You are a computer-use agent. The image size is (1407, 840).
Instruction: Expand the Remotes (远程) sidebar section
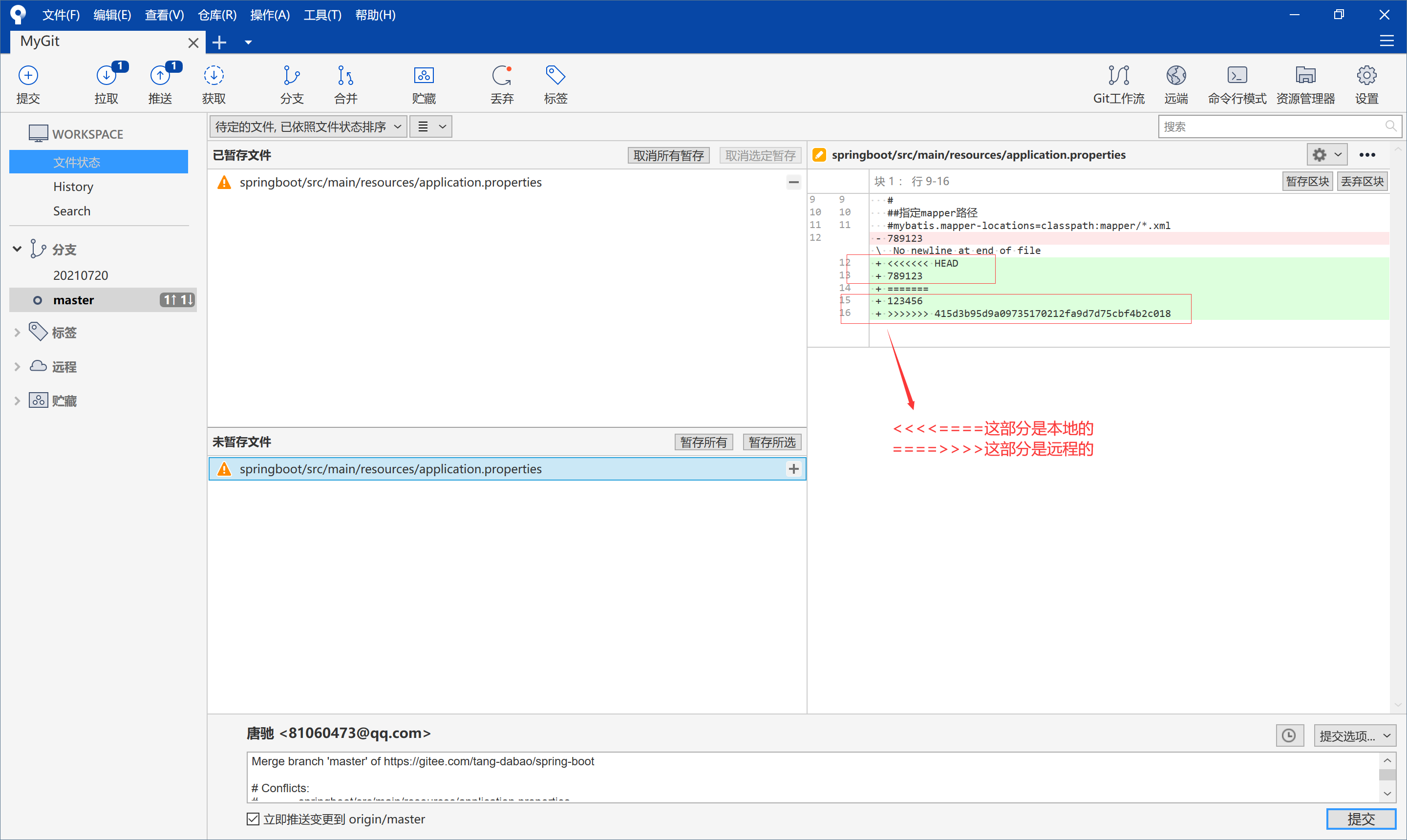coord(17,367)
